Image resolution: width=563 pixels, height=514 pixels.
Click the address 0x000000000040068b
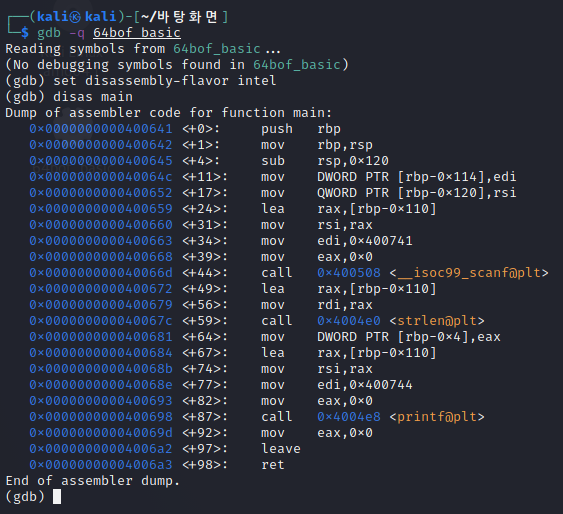point(101,369)
